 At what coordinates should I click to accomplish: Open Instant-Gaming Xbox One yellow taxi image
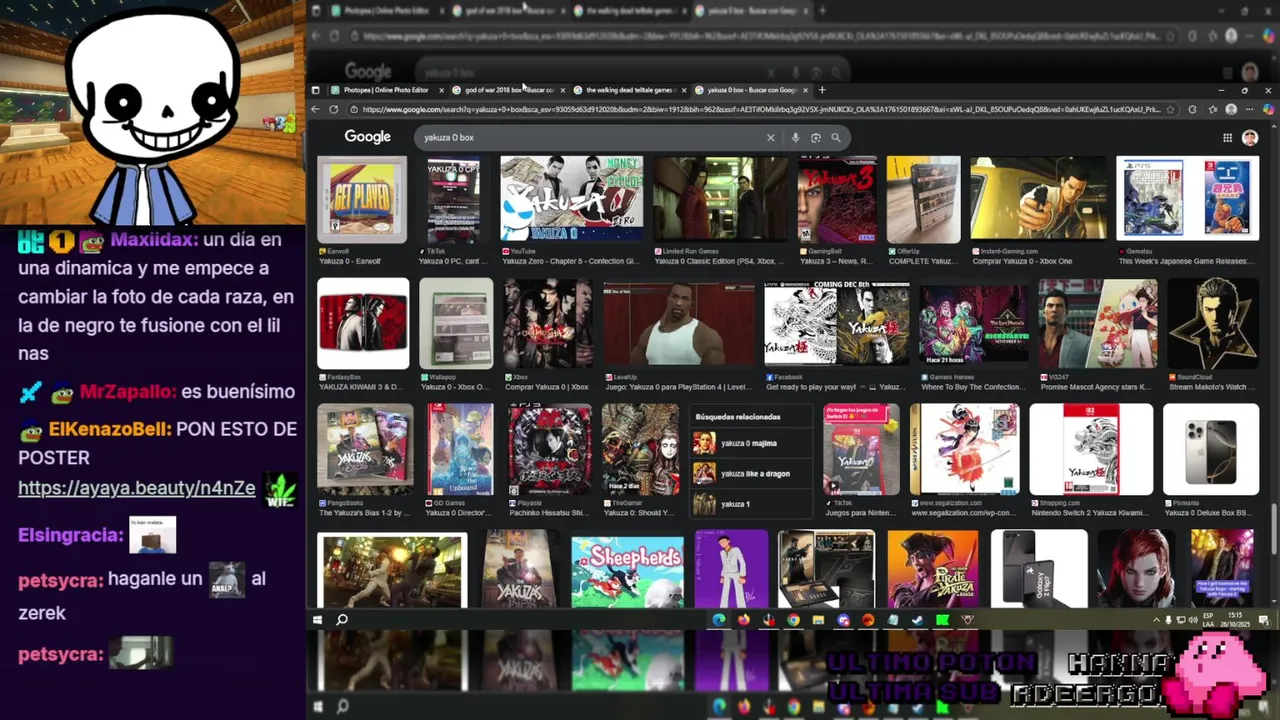coord(1039,199)
